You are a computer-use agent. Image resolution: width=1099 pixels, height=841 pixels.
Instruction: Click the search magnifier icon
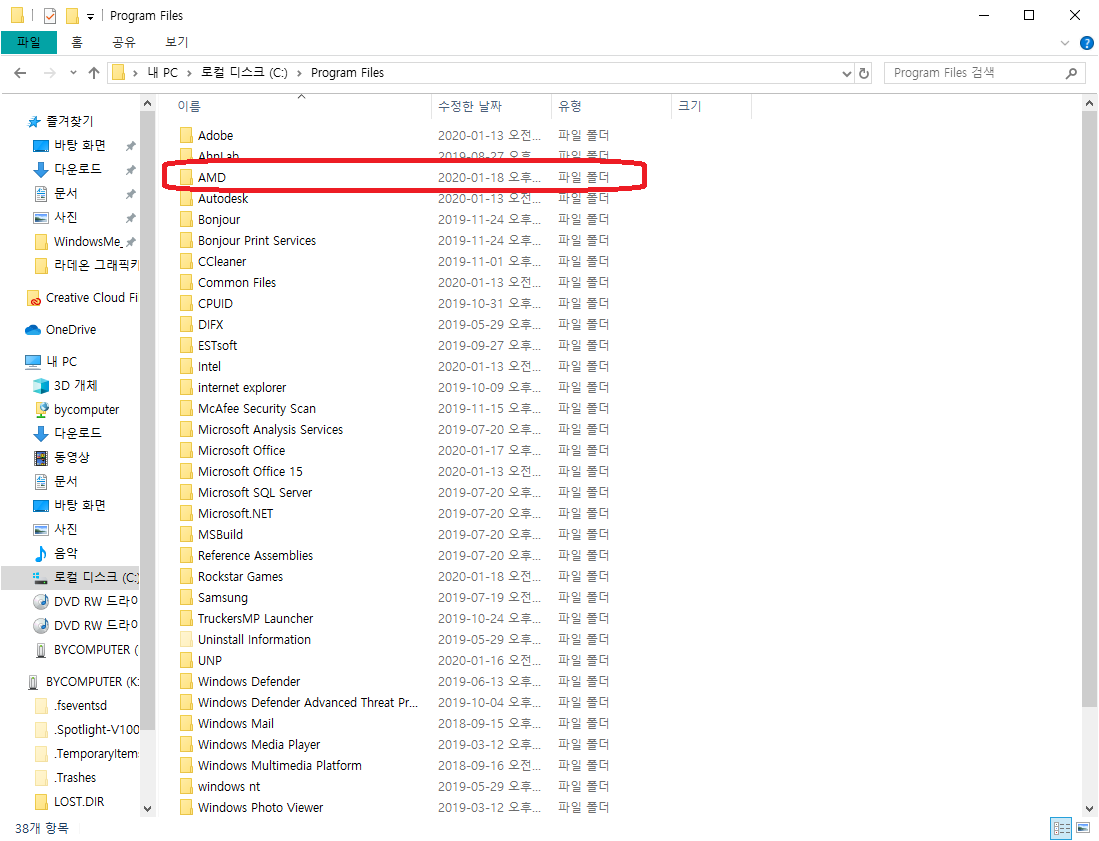1071,73
